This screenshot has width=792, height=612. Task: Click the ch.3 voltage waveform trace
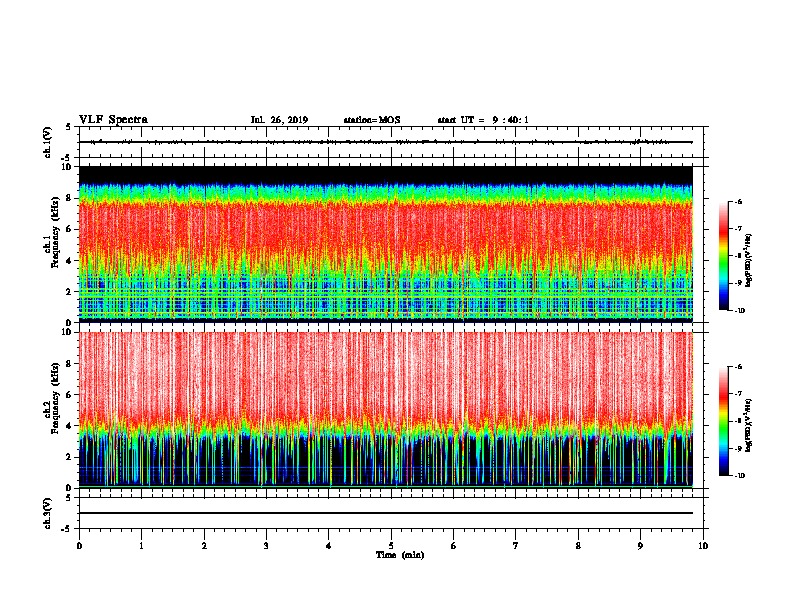click(386, 513)
